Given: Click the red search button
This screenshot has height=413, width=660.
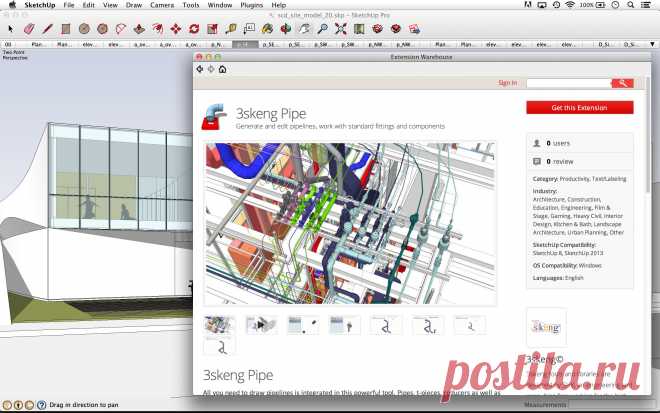Looking at the screenshot, I should coord(623,83).
